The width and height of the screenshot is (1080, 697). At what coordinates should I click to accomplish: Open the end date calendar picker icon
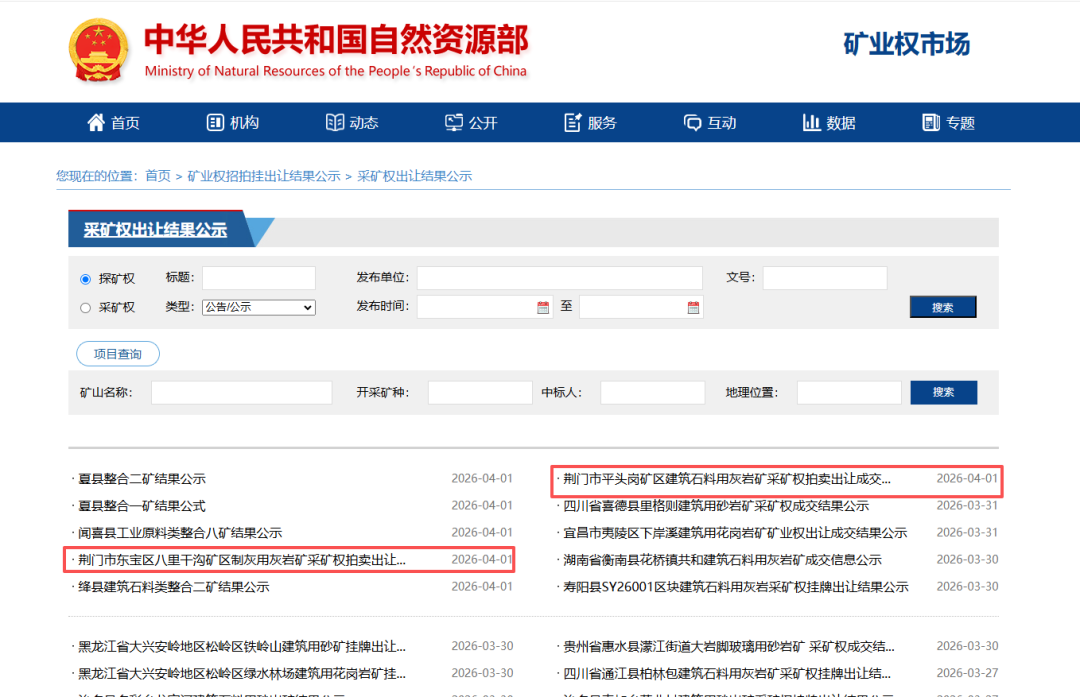(x=693, y=307)
